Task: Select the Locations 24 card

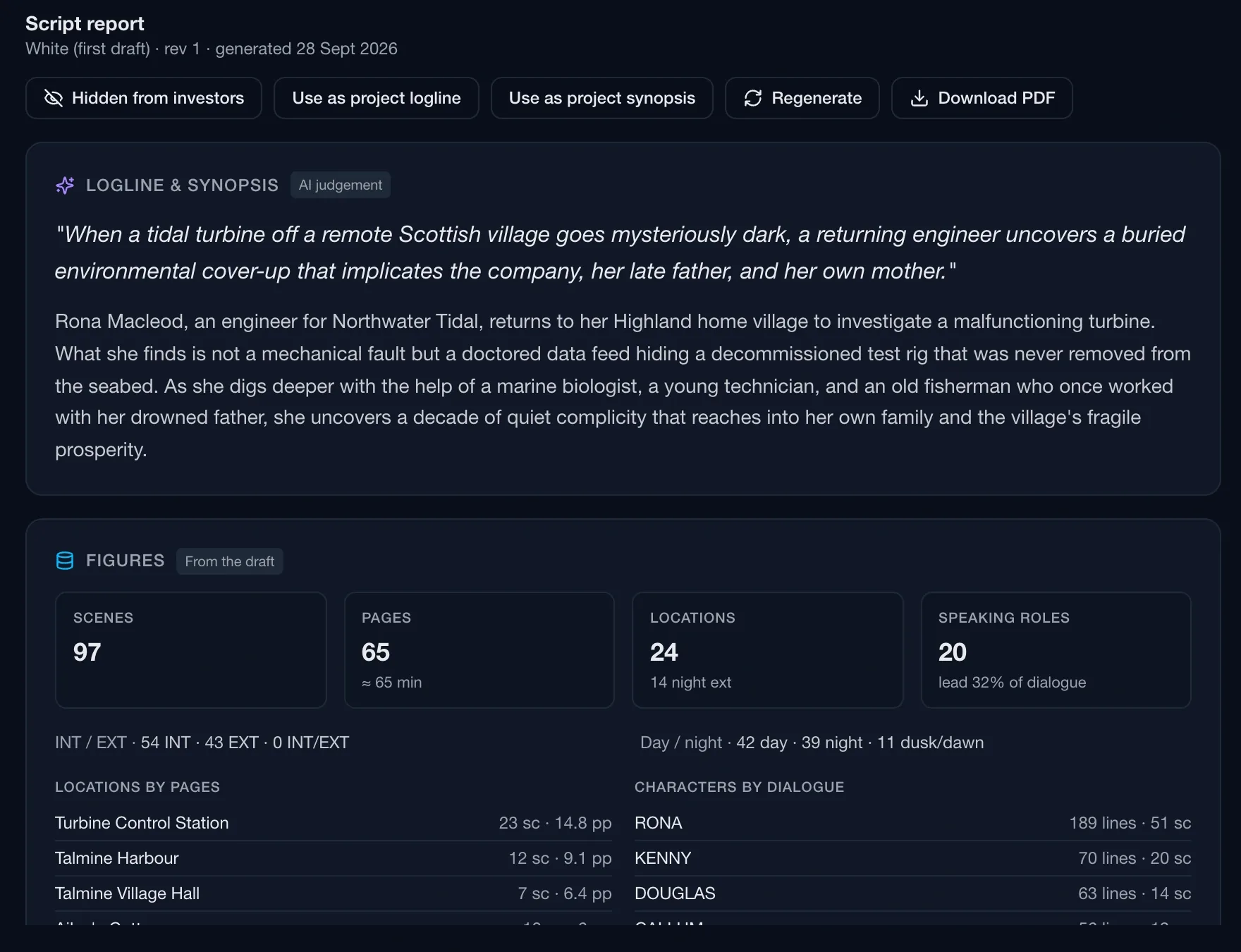Action: [768, 650]
